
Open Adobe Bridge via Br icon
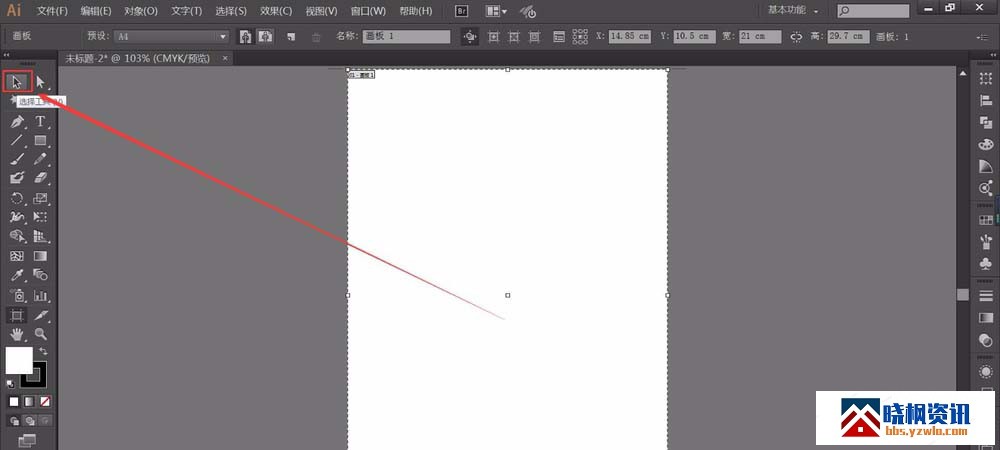pyautogui.click(x=461, y=11)
